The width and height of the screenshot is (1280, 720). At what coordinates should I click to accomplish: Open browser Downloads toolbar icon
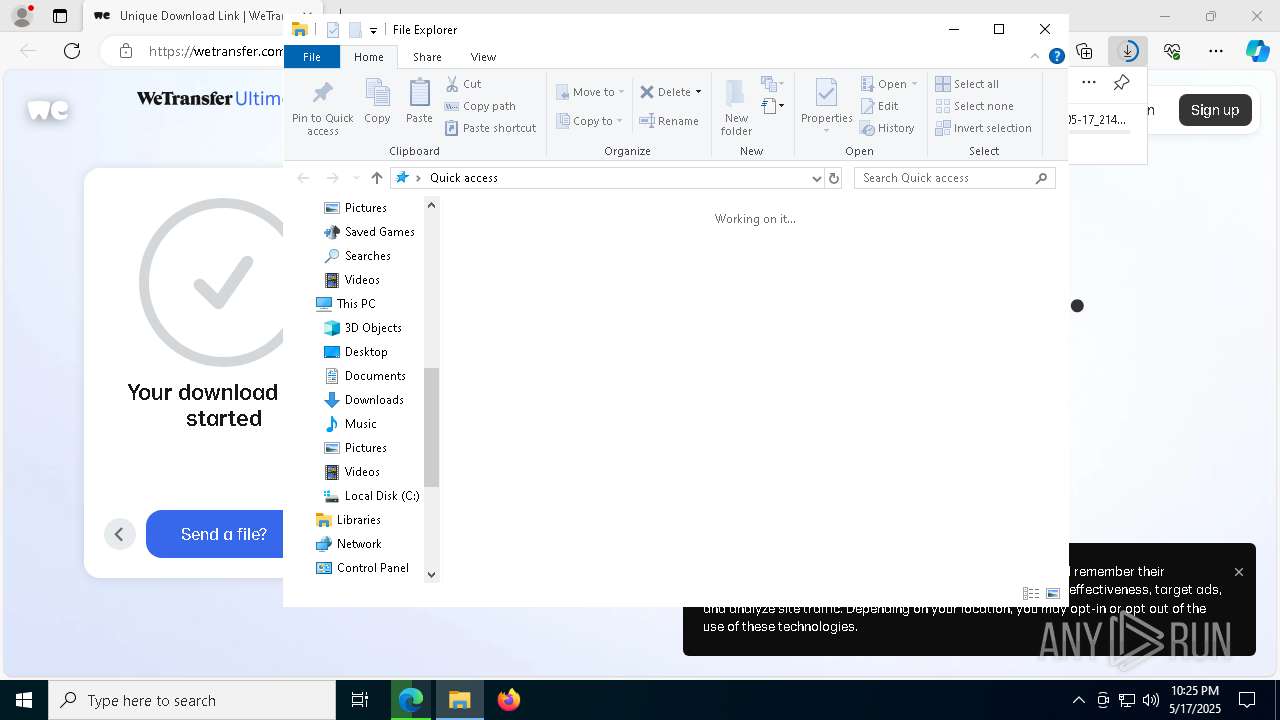click(x=1128, y=50)
